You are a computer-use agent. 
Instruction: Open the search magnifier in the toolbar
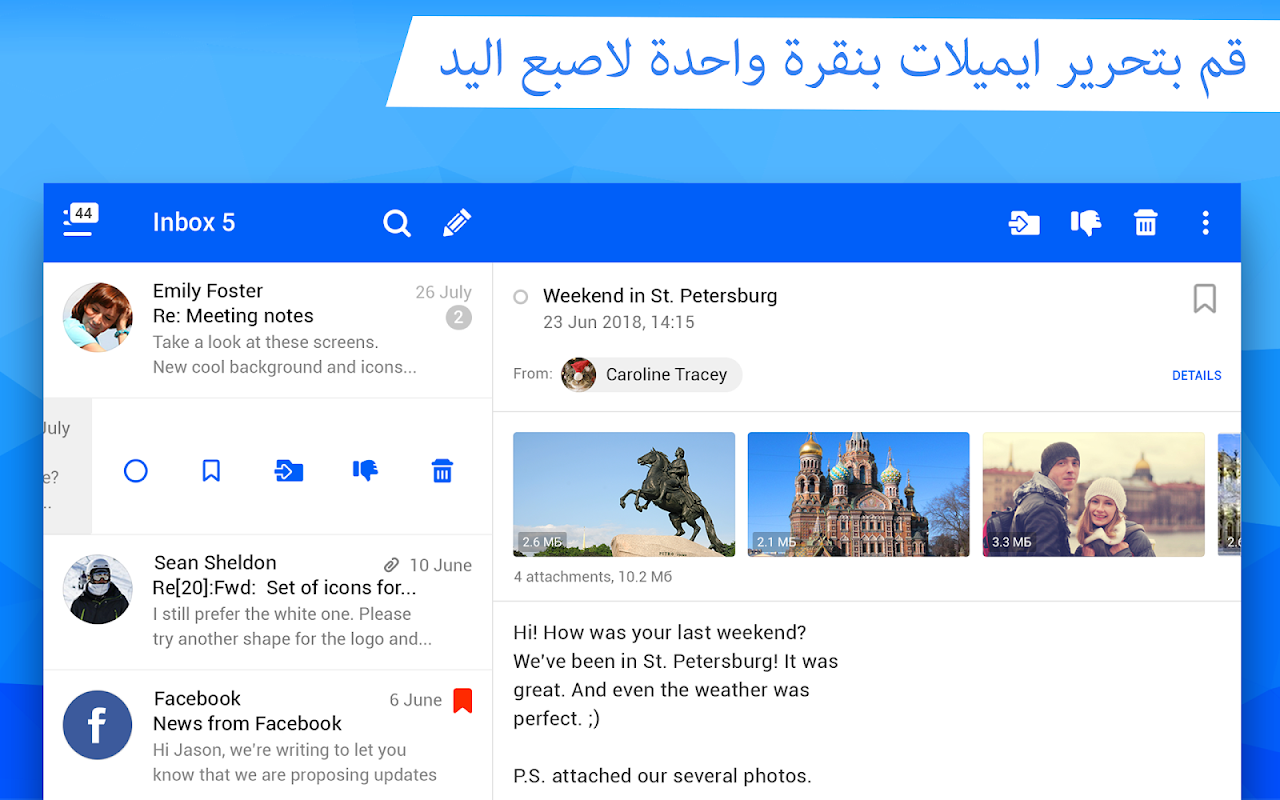tap(397, 223)
